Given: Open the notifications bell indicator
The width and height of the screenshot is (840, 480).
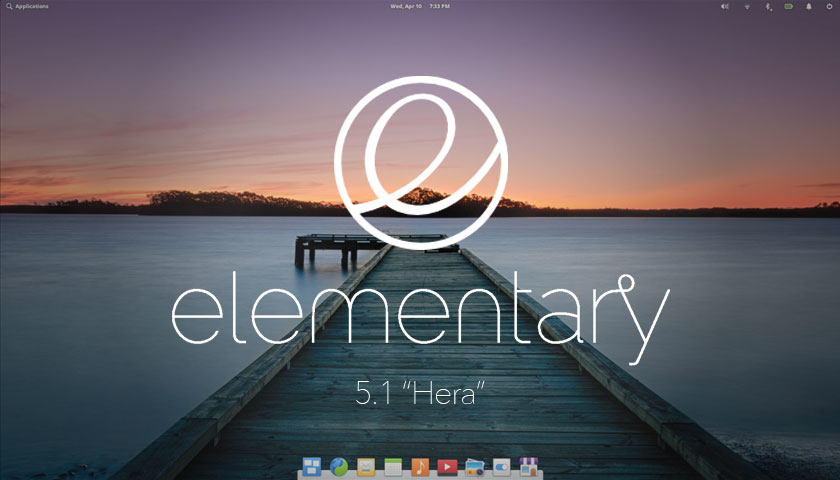Looking at the screenshot, I should point(809,6).
